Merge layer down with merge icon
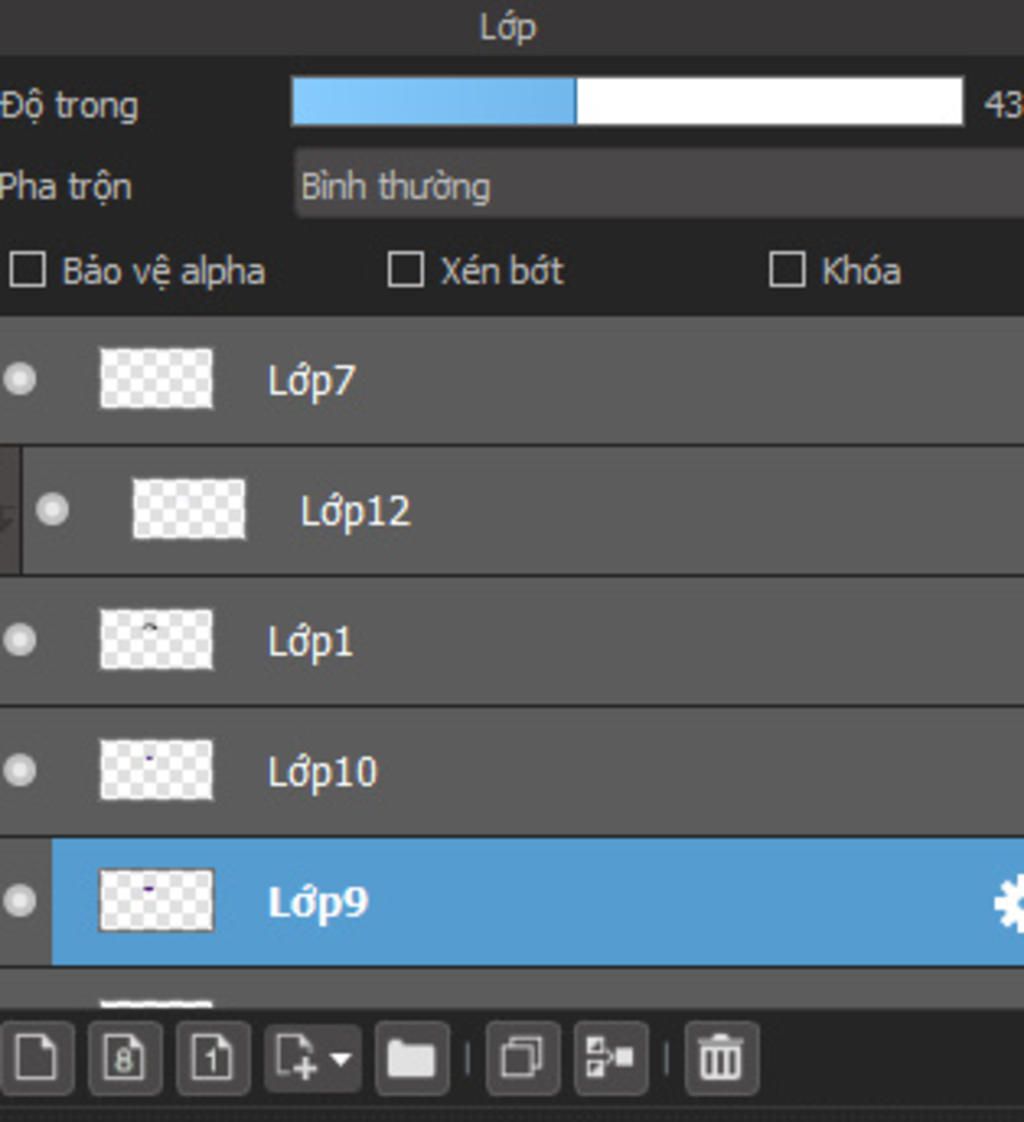 [x=610, y=1058]
